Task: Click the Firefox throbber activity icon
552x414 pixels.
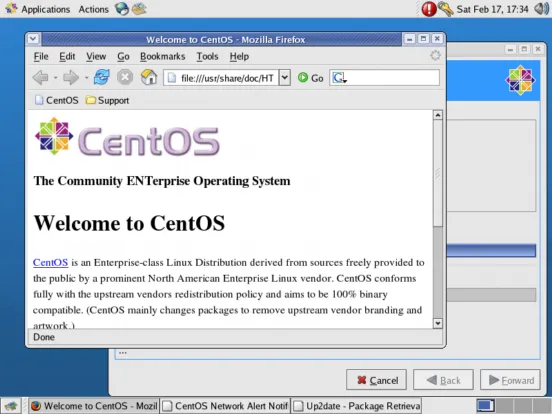Action: (435, 56)
